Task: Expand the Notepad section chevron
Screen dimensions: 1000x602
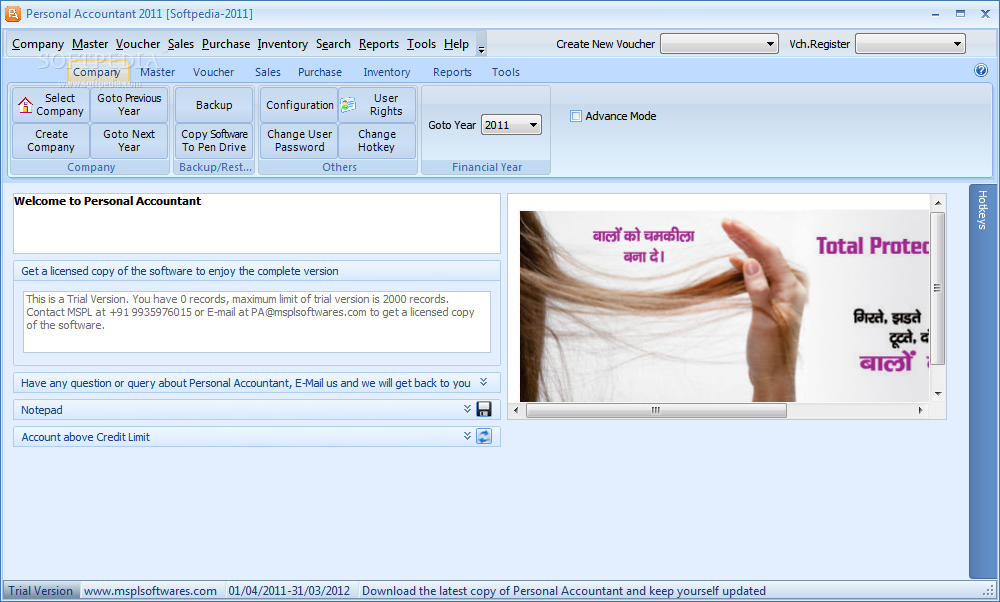Action: (467, 409)
